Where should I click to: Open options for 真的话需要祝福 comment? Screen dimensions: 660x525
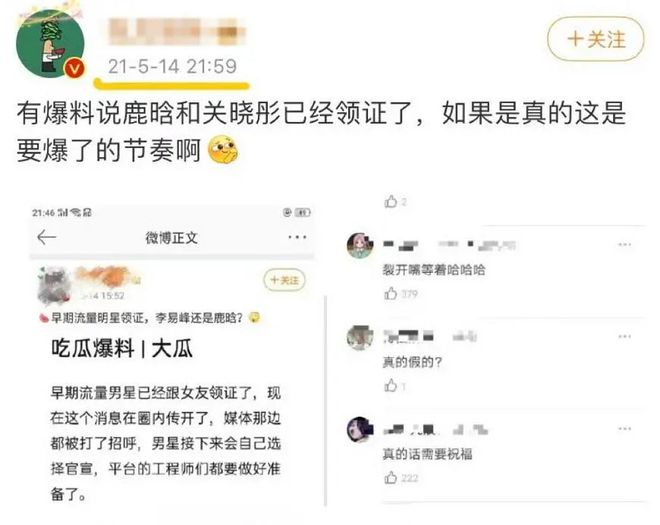(x=625, y=429)
